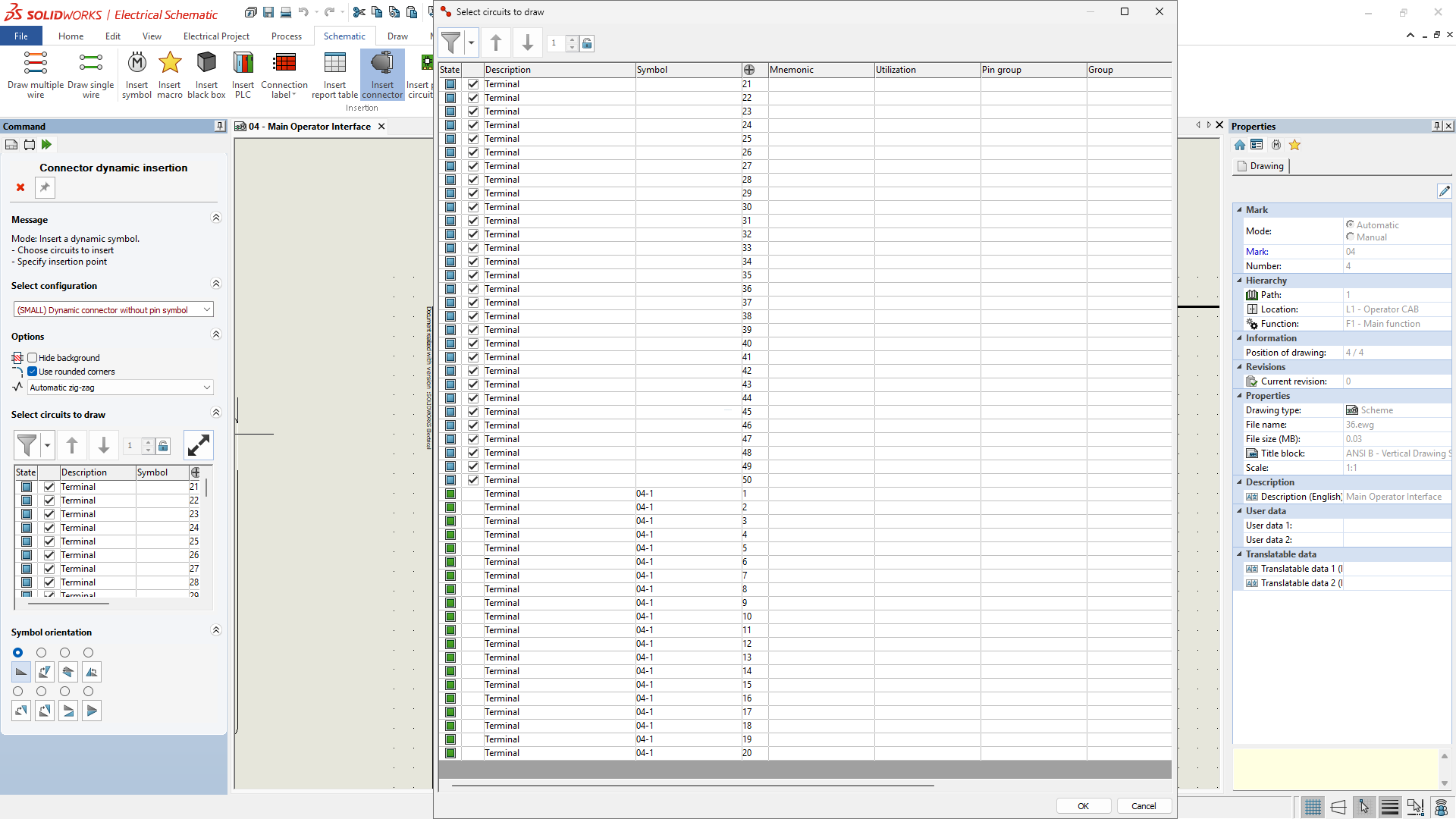This screenshot has width=1456, height=819.
Task: Click the Insert black box icon
Action: [206, 74]
